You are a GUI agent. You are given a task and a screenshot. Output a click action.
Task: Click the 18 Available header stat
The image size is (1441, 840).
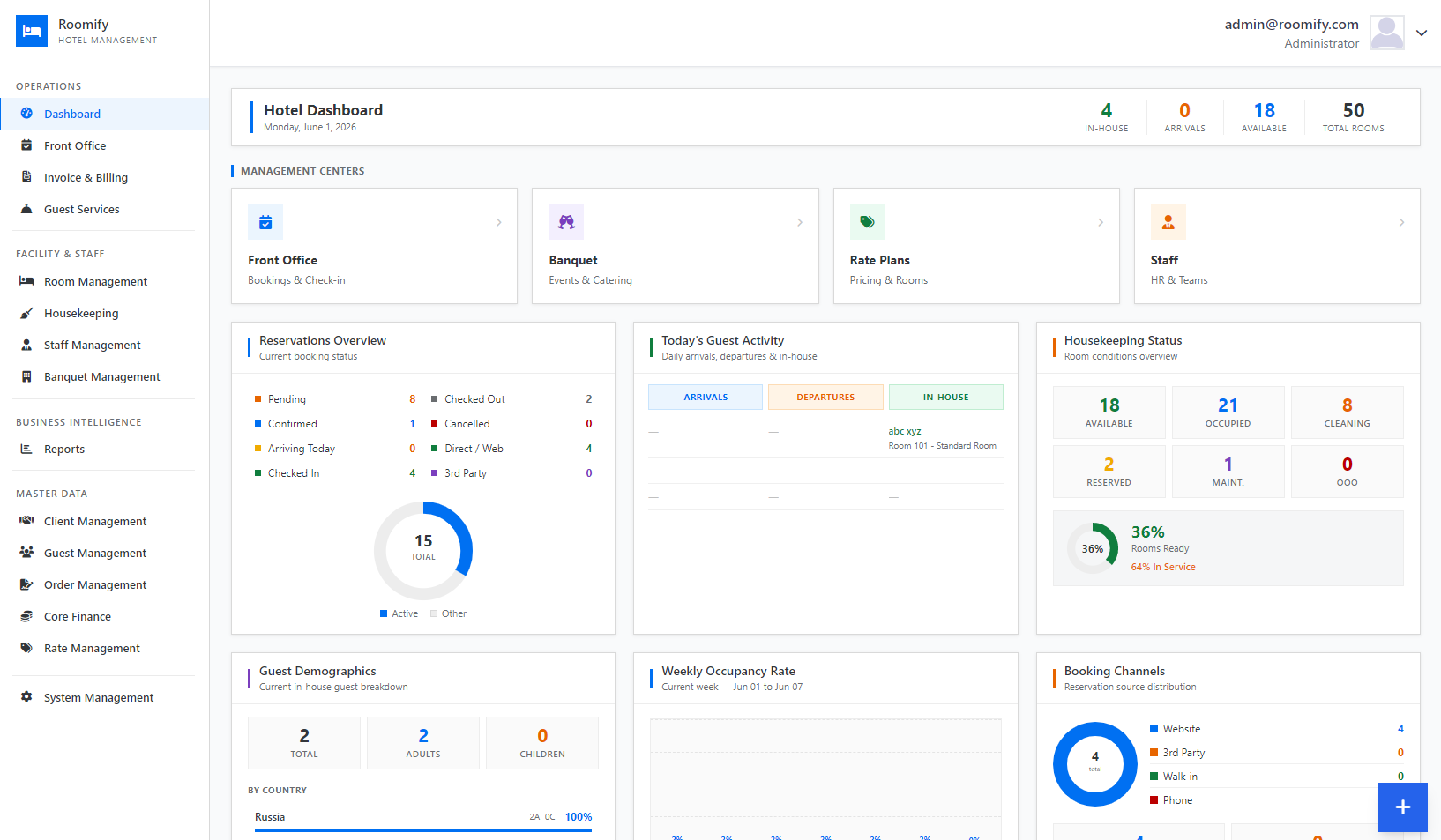pos(1265,116)
